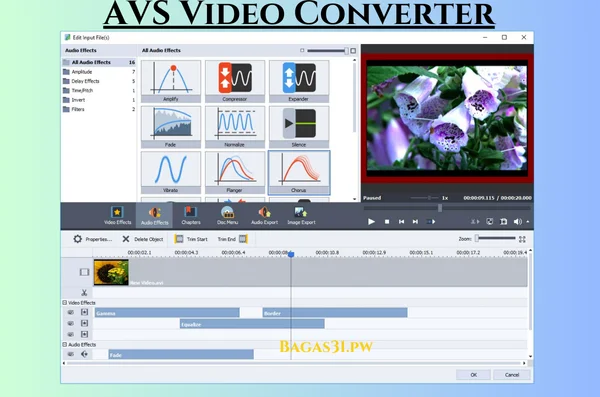
Task: Click the preview playback seek bar
Action: point(447,208)
